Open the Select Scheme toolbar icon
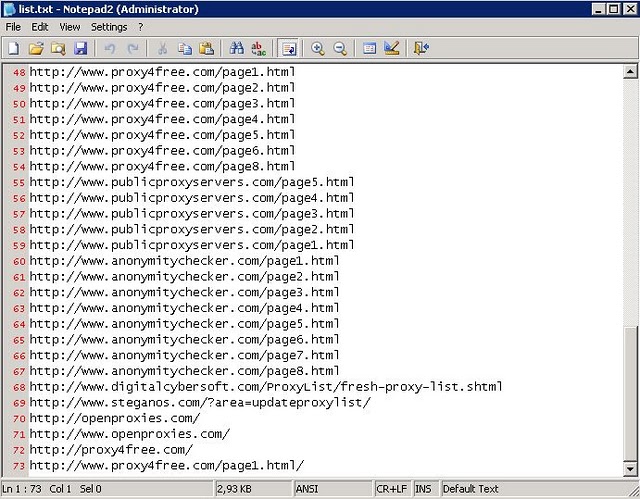This screenshot has height=499, width=640. (x=369, y=49)
